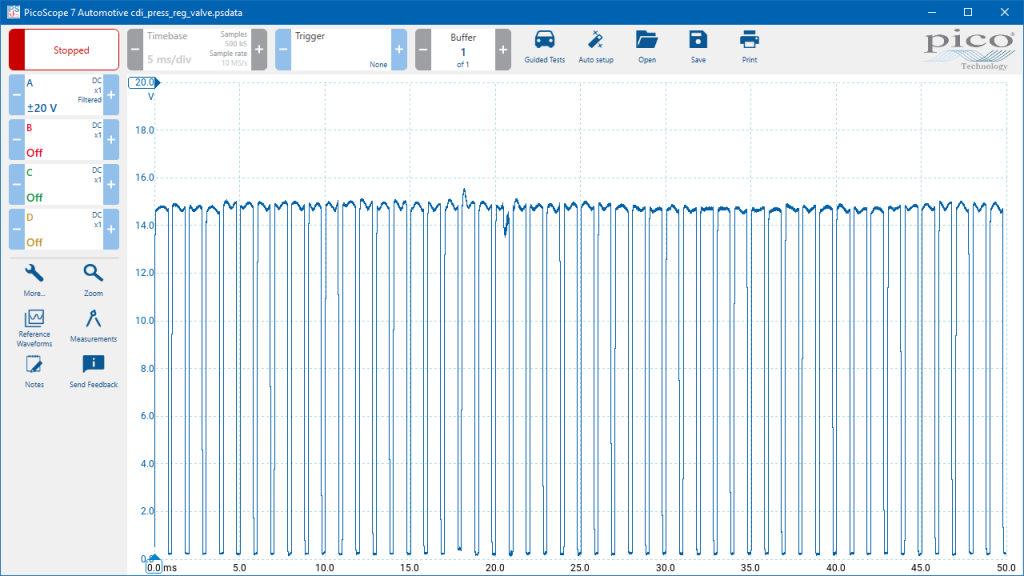Click the 0.0 ms time axis label
1024x576 pixels.
(x=153, y=568)
